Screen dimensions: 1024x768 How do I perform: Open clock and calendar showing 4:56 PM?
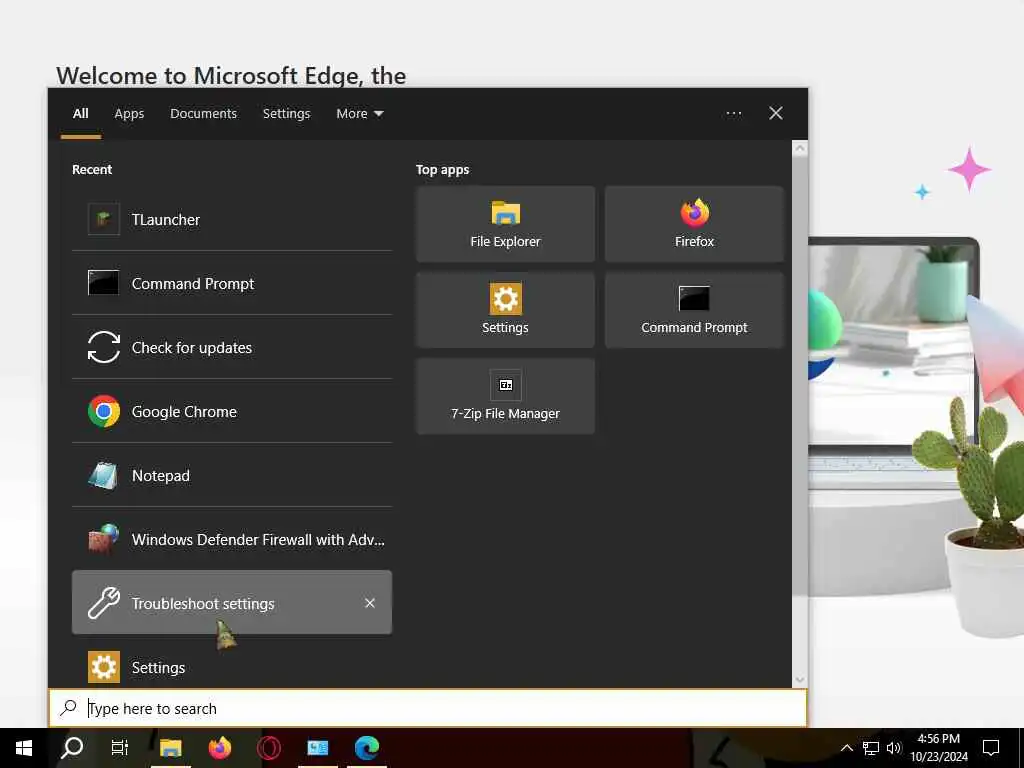click(x=938, y=748)
